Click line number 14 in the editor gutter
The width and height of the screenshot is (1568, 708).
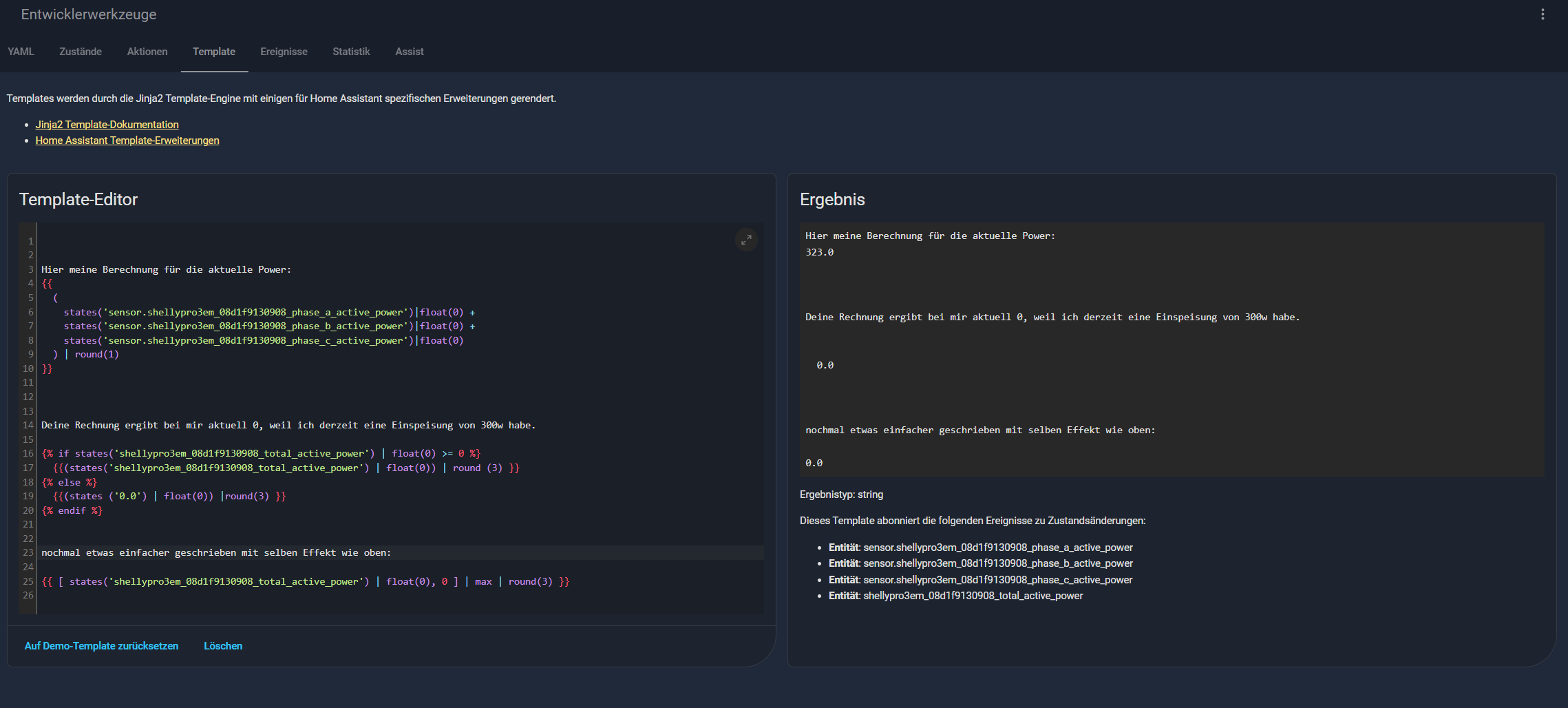click(28, 426)
